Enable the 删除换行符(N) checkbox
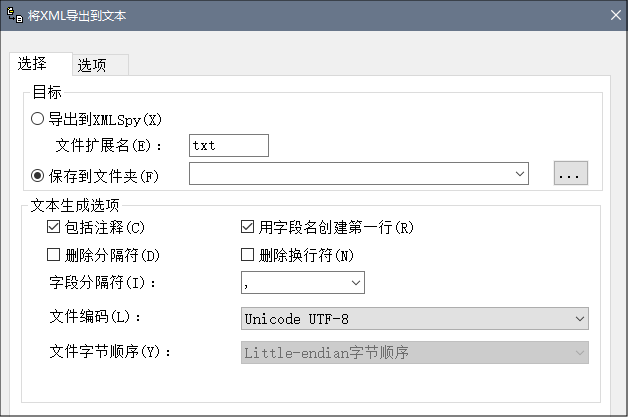This screenshot has width=628, height=417. tap(248, 254)
